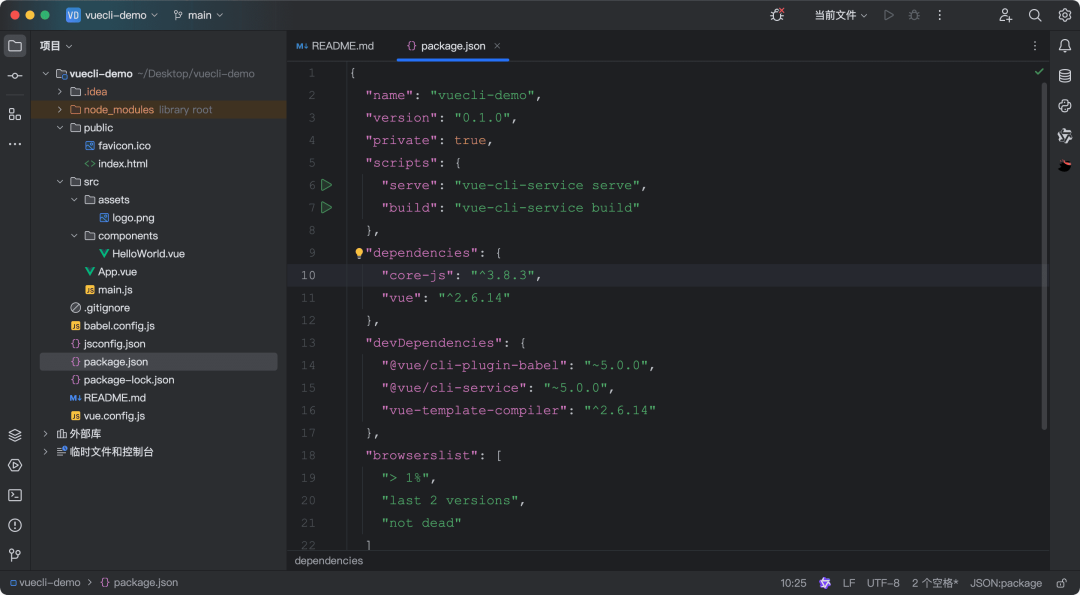Select HelloWorld.vue in project tree
1080x595 pixels.
tap(148, 253)
